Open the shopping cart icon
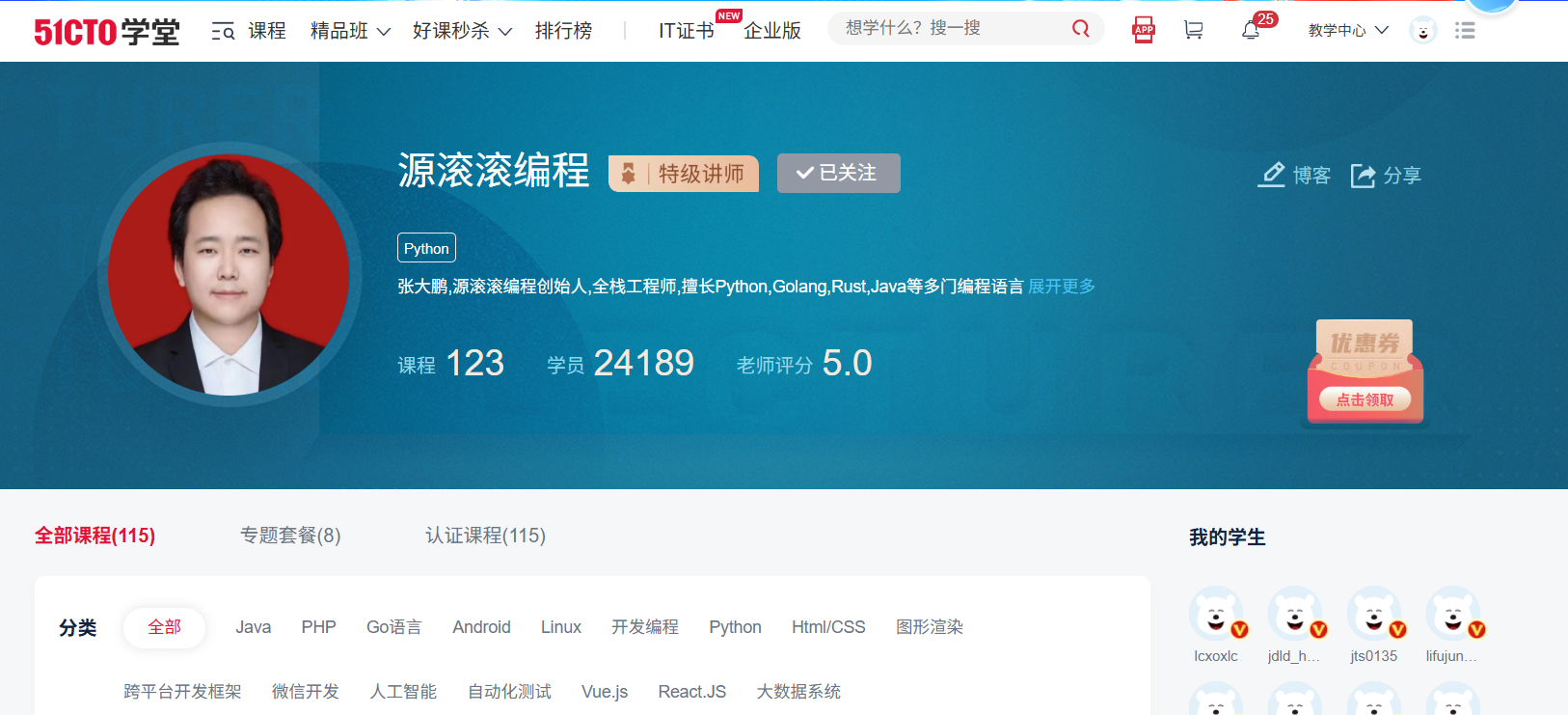This screenshot has width=1568, height=715. click(1194, 31)
